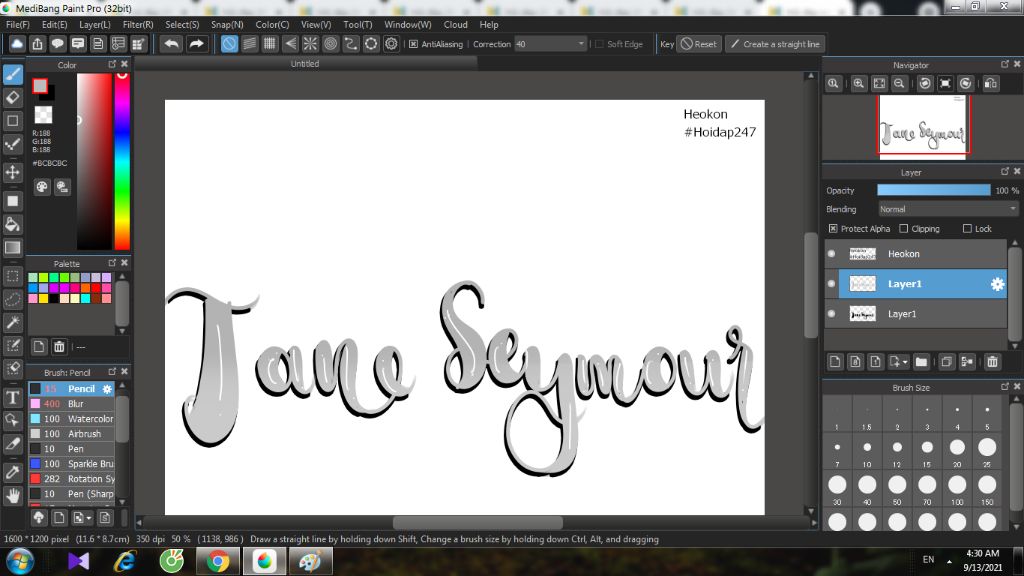Screen dimensions: 1024x576
Task: Select the Bucket fill tool
Action: coord(12,225)
